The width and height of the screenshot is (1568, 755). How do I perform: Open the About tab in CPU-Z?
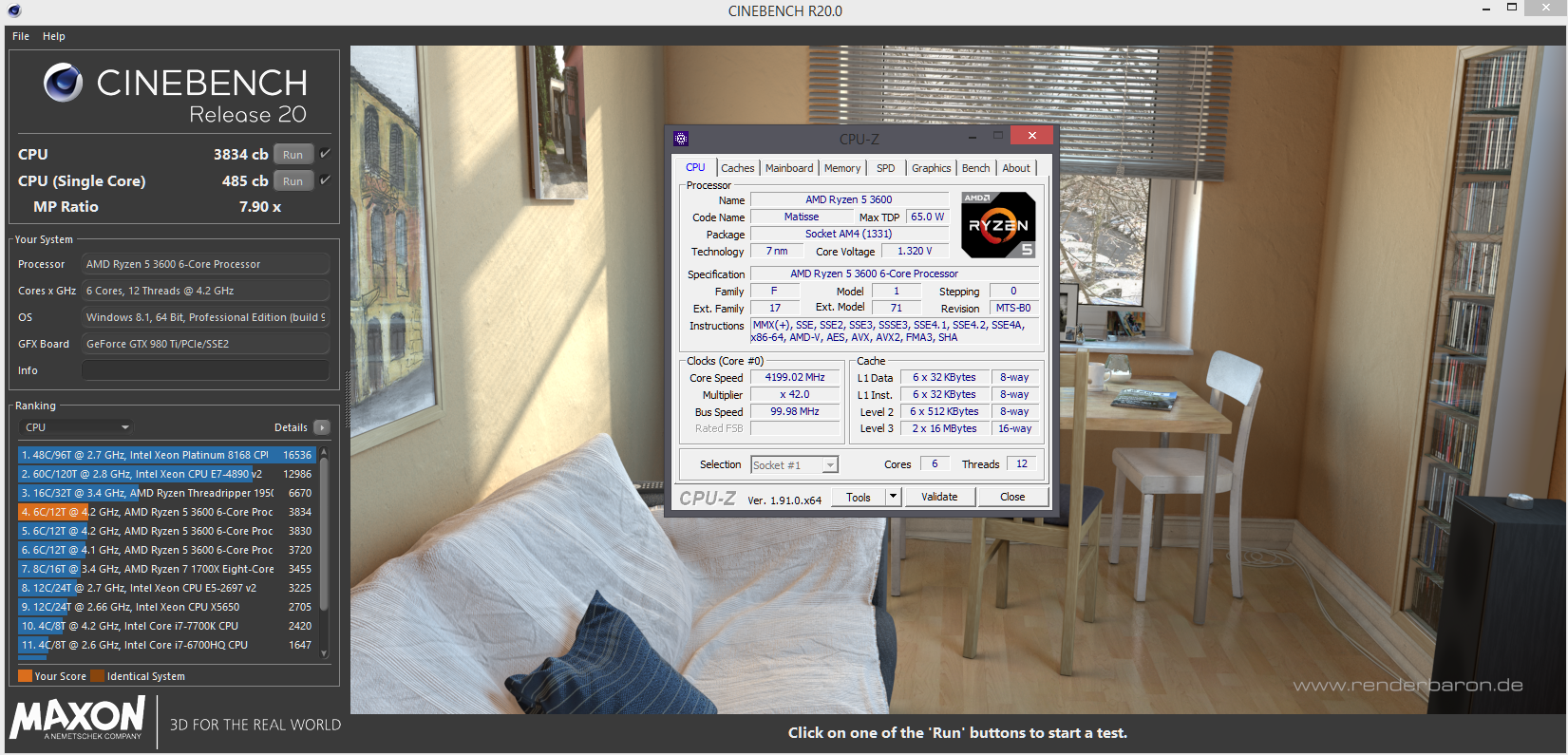point(1016,168)
